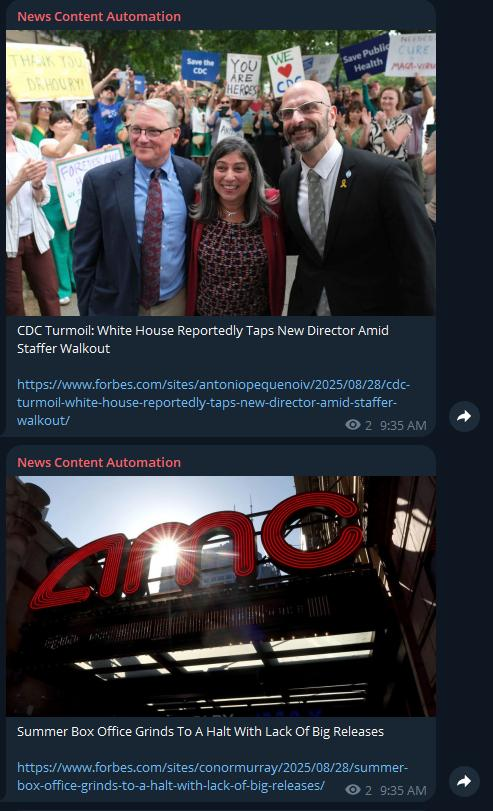Click News Content Automation name on second post
The height and width of the screenshot is (811, 493).
pos(99,462)
